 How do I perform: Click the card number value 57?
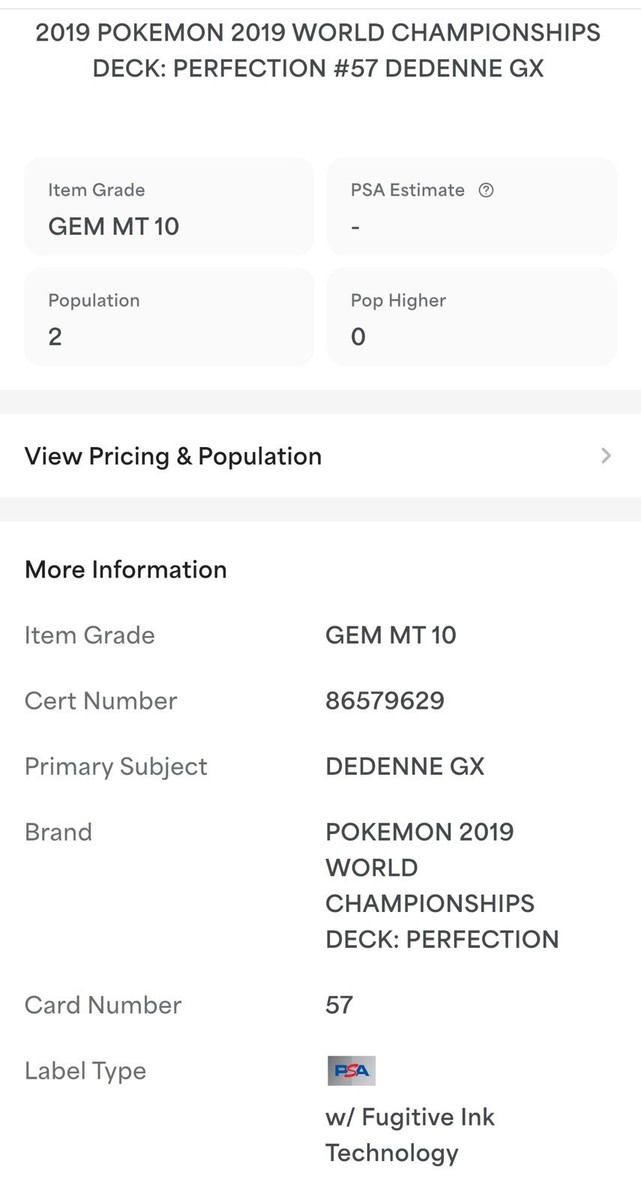coord(339,1005)
